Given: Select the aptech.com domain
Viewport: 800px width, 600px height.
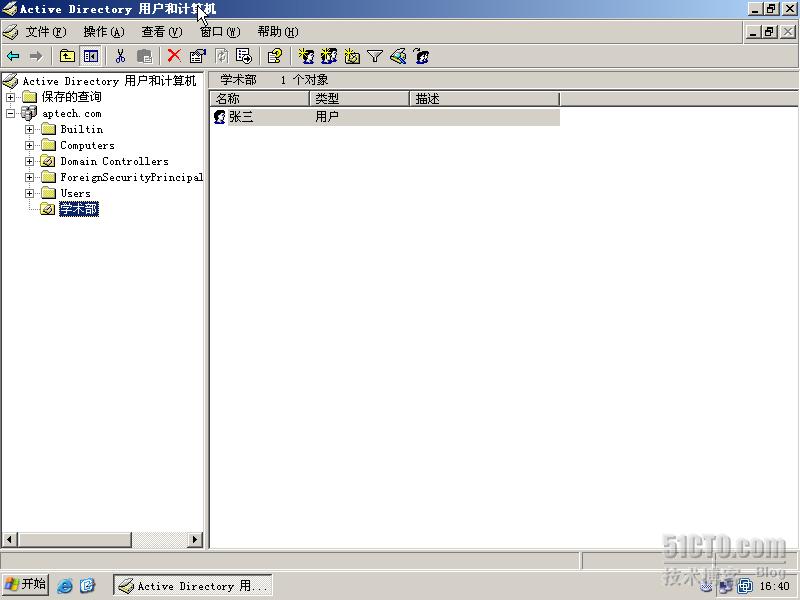Looking at the screenshot, I should pos(71,113).
